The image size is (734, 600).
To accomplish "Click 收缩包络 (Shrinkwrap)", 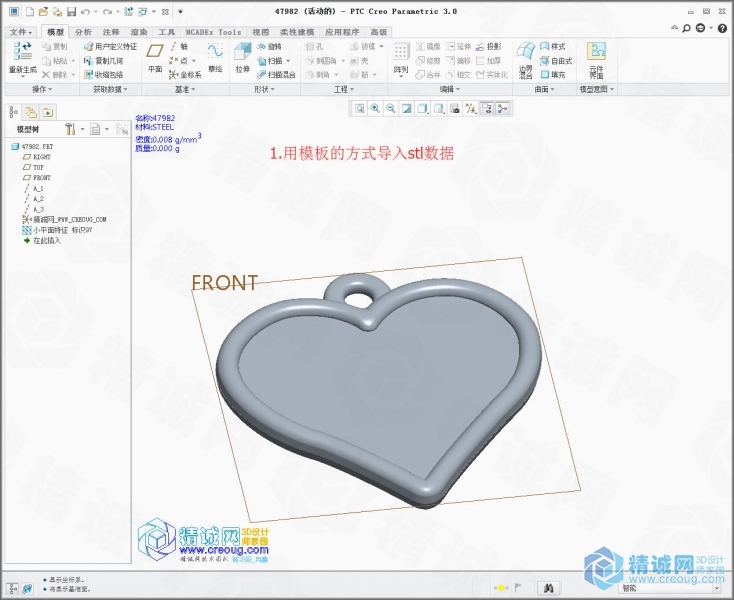I will [103, 74].
